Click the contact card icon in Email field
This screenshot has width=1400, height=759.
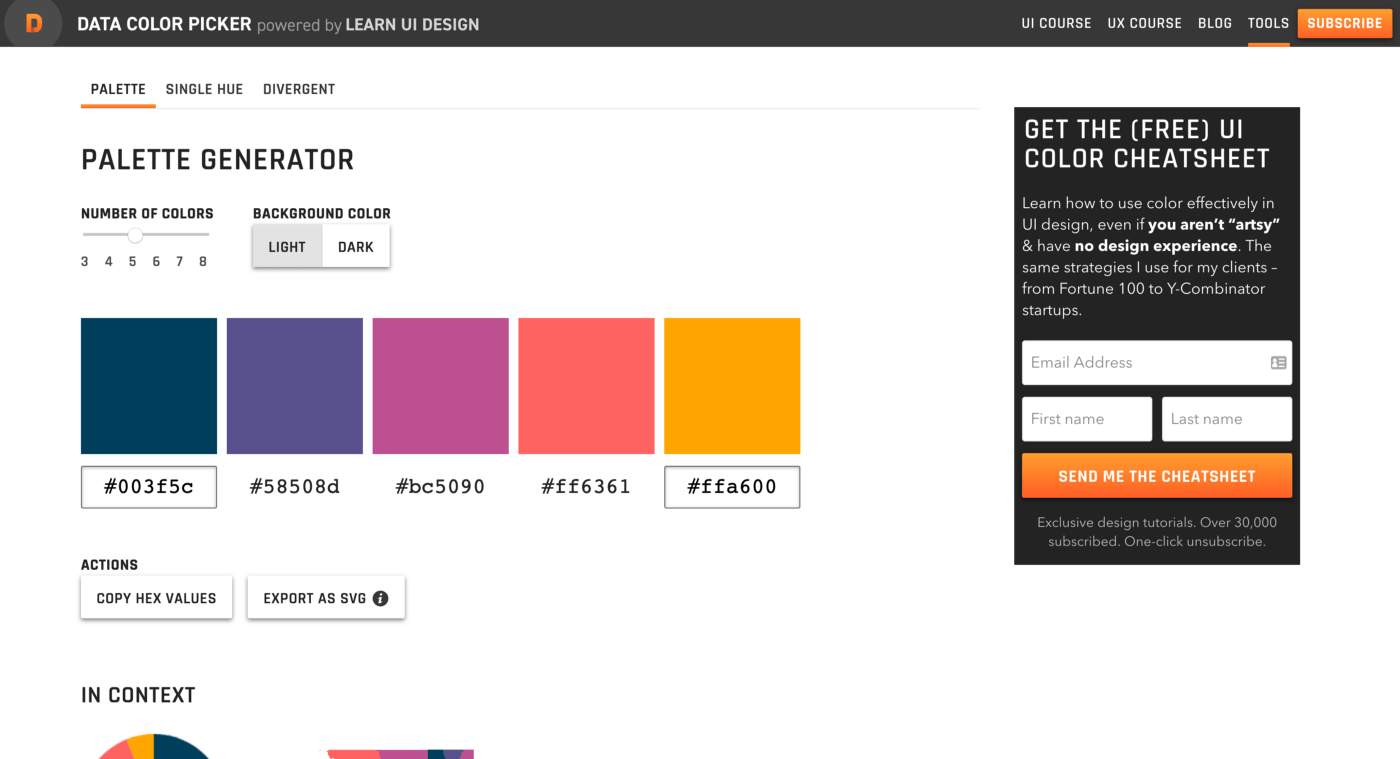(1278, 363)
